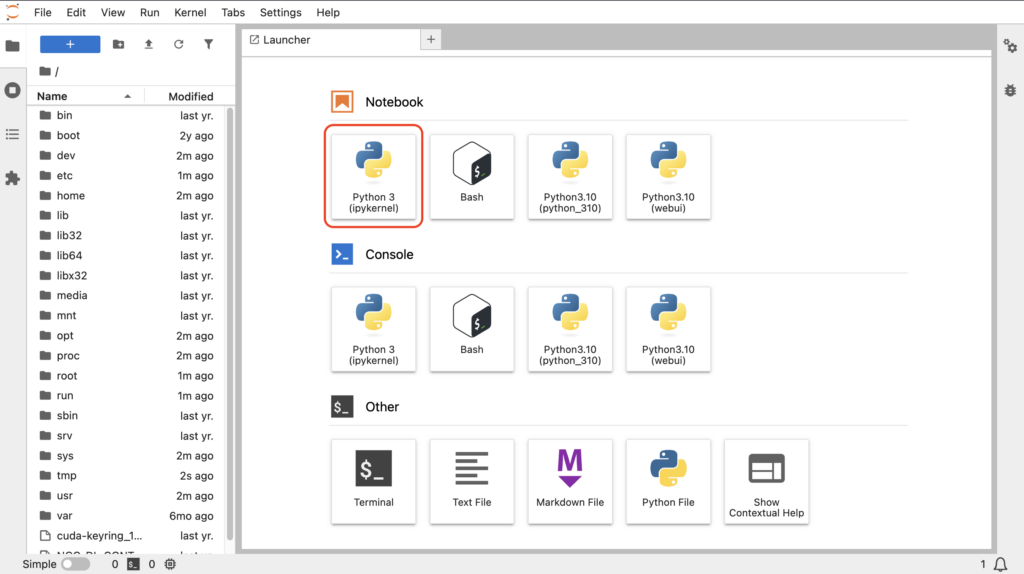Viewport: 1024px width, 574px height.
Task: Open Extension Manager puzzle icon
Action: point(12,178)
